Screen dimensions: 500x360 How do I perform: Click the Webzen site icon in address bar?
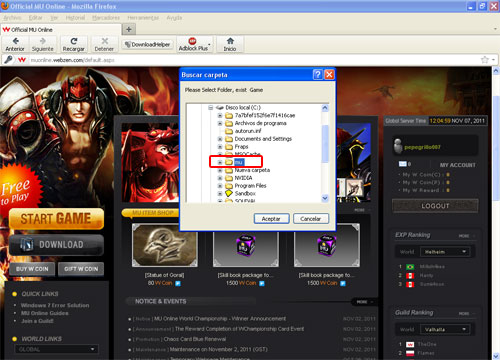(22, 60)
